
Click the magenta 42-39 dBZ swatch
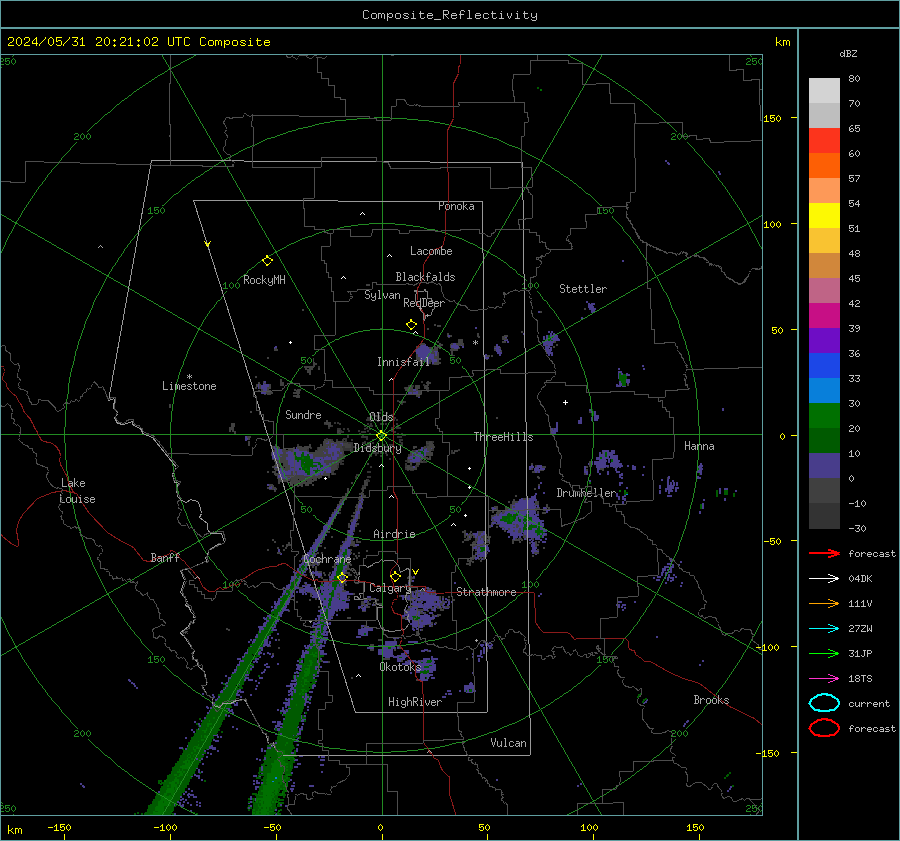point(824,316)
